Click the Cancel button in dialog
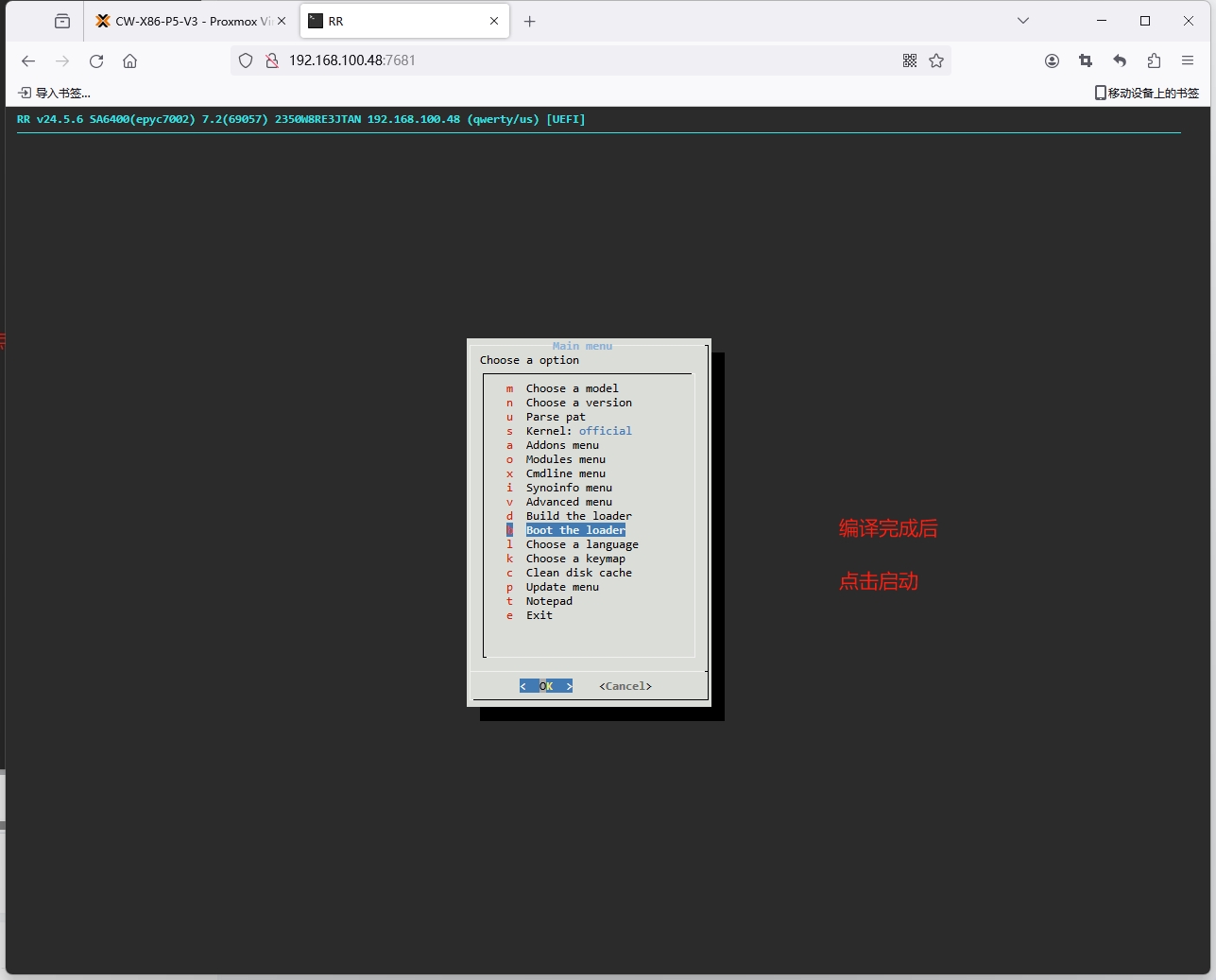1216x980 pixels. (x=625, y=686)
